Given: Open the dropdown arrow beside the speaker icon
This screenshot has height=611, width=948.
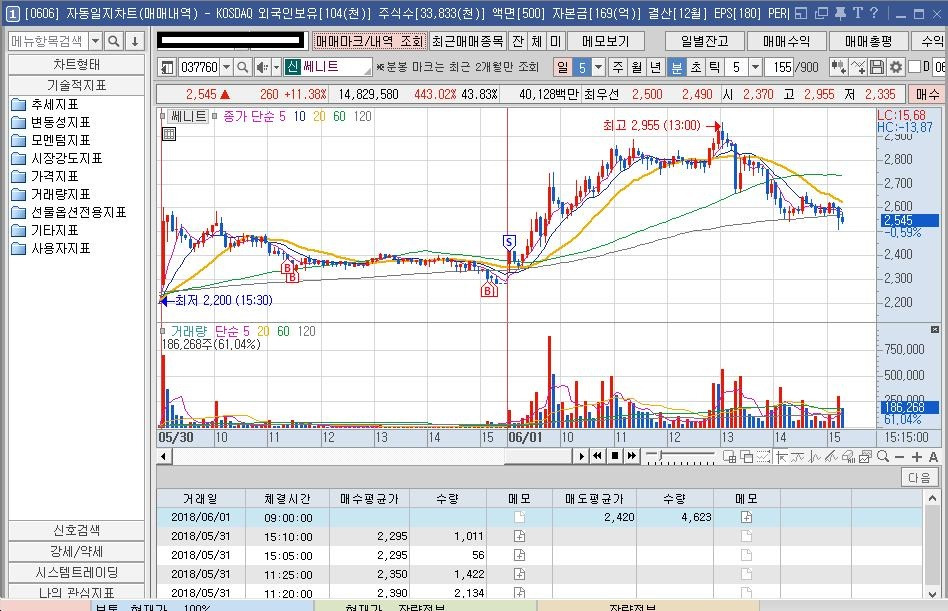Looking at the screenshot, I should (x=276, y=67).
